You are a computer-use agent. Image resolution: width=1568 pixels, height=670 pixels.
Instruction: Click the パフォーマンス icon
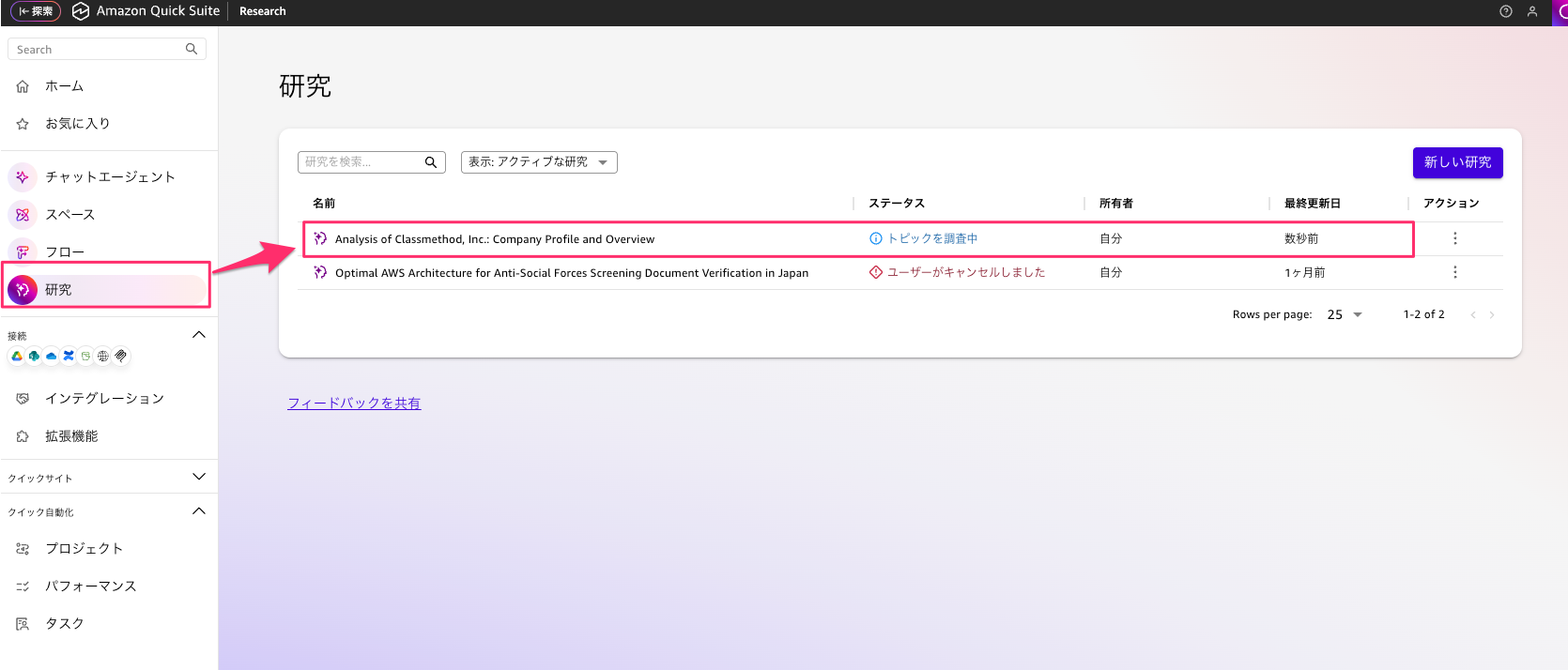(x=23, y=586)
